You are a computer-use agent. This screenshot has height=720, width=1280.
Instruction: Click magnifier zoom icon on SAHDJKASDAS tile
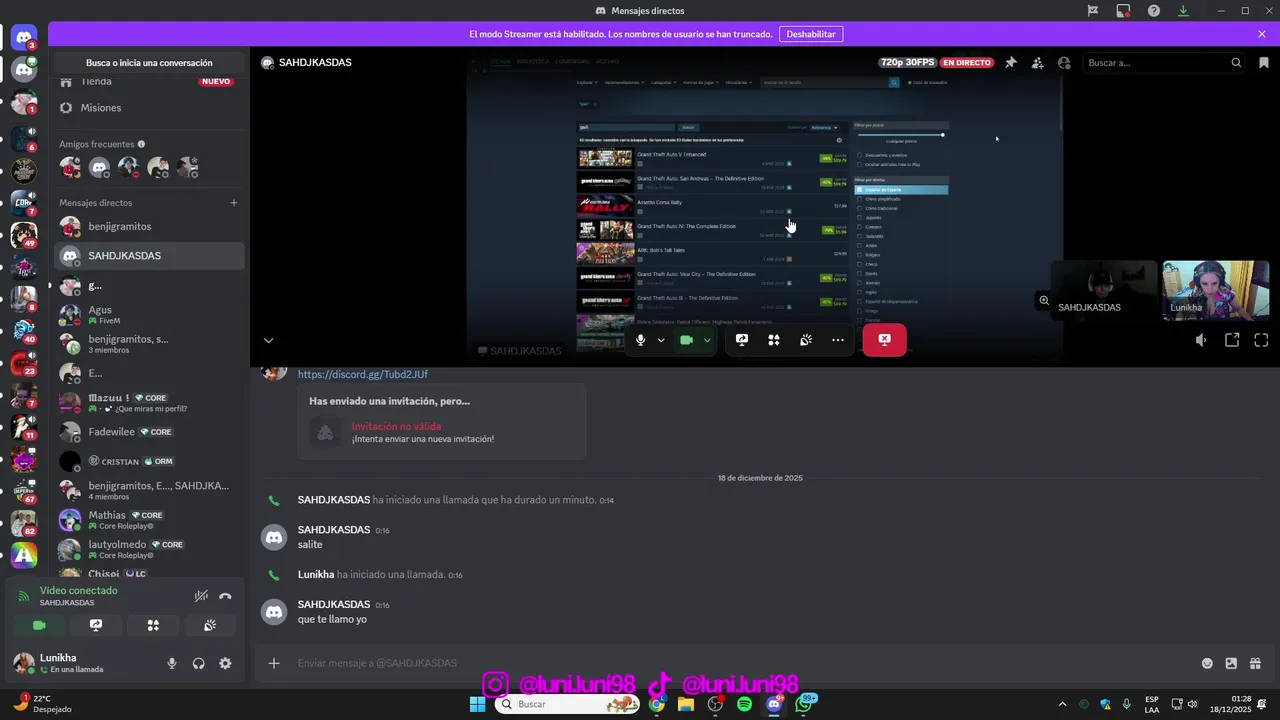1044,300
